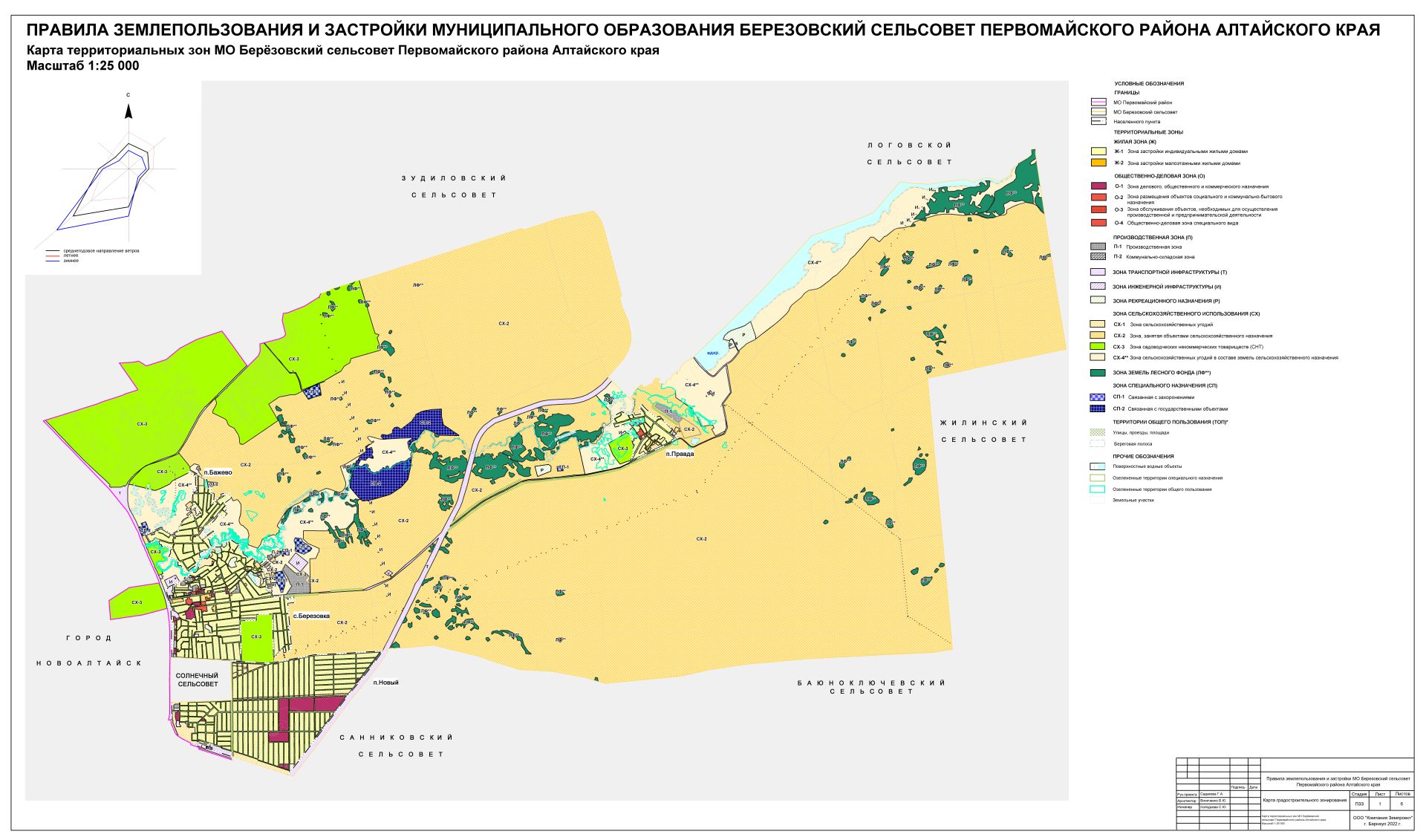Click the УСЛОВНЫЕ ОБОЗНАЧЕНИЯ legend heading

1149,84
